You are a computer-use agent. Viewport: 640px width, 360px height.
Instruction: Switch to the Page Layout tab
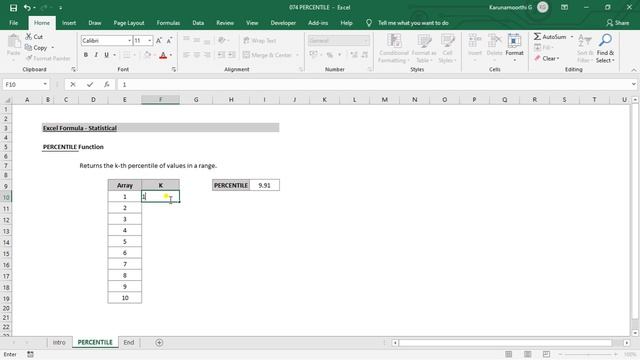coord(129,23)
